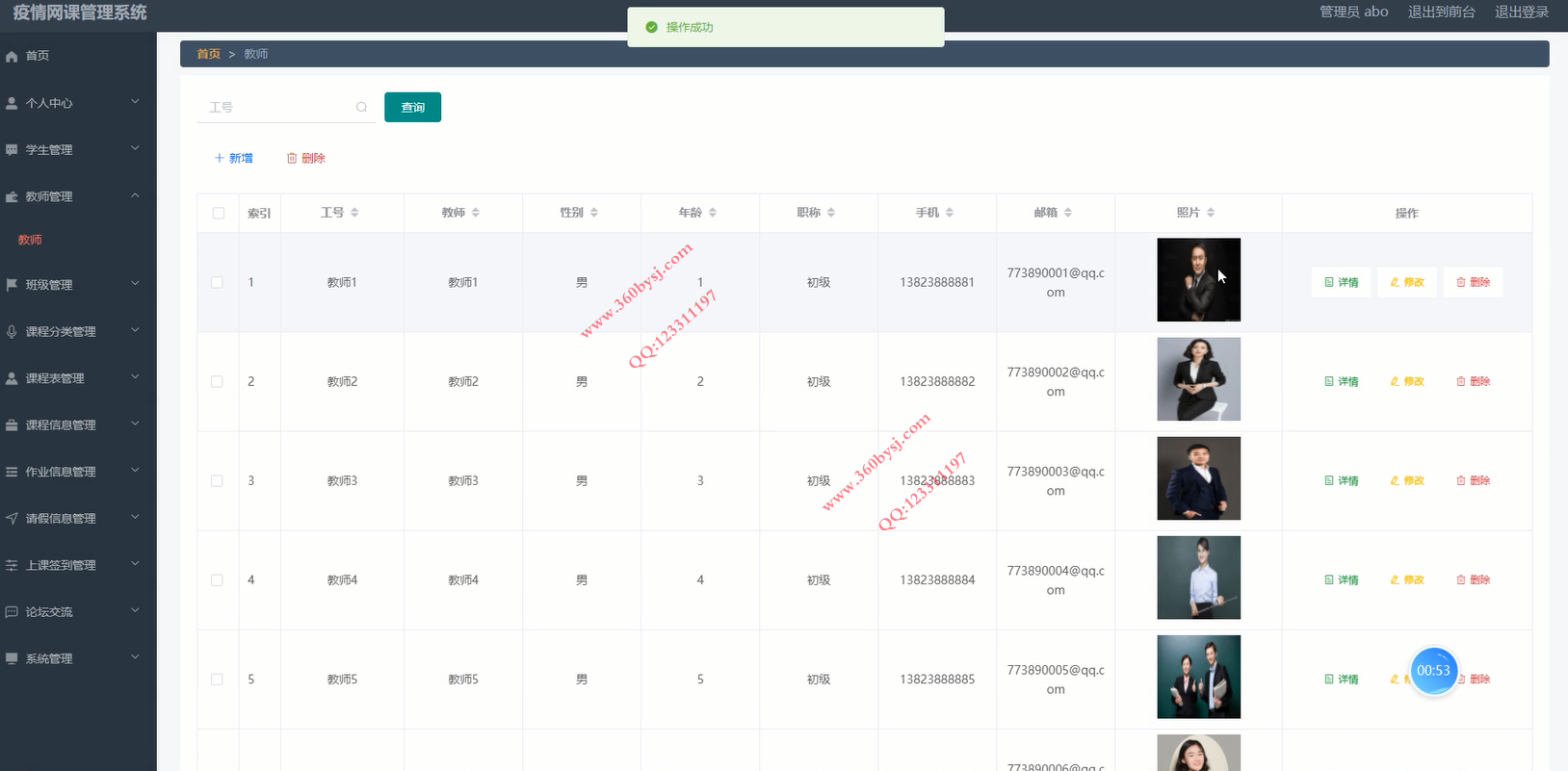The width and height of the screenshot is (1568, 771).
Task: Click the monitor icon for 系统管理
Action: tap(12, 658)
